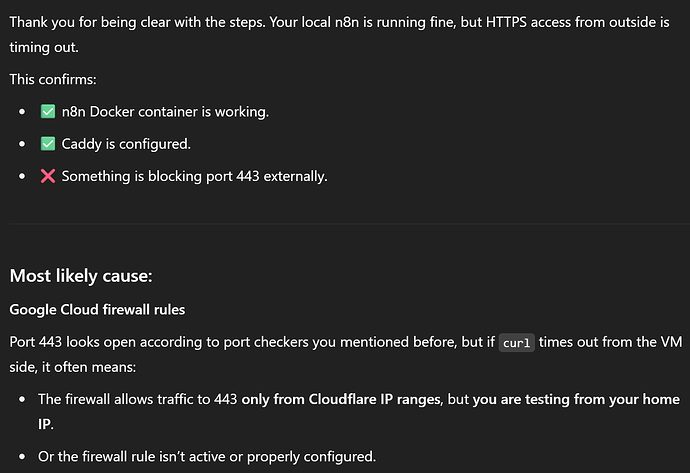The height and width of the screenshot is (473, 690).
Task: Click the 'Caddy is configured' text
Action: click(126, 144)
